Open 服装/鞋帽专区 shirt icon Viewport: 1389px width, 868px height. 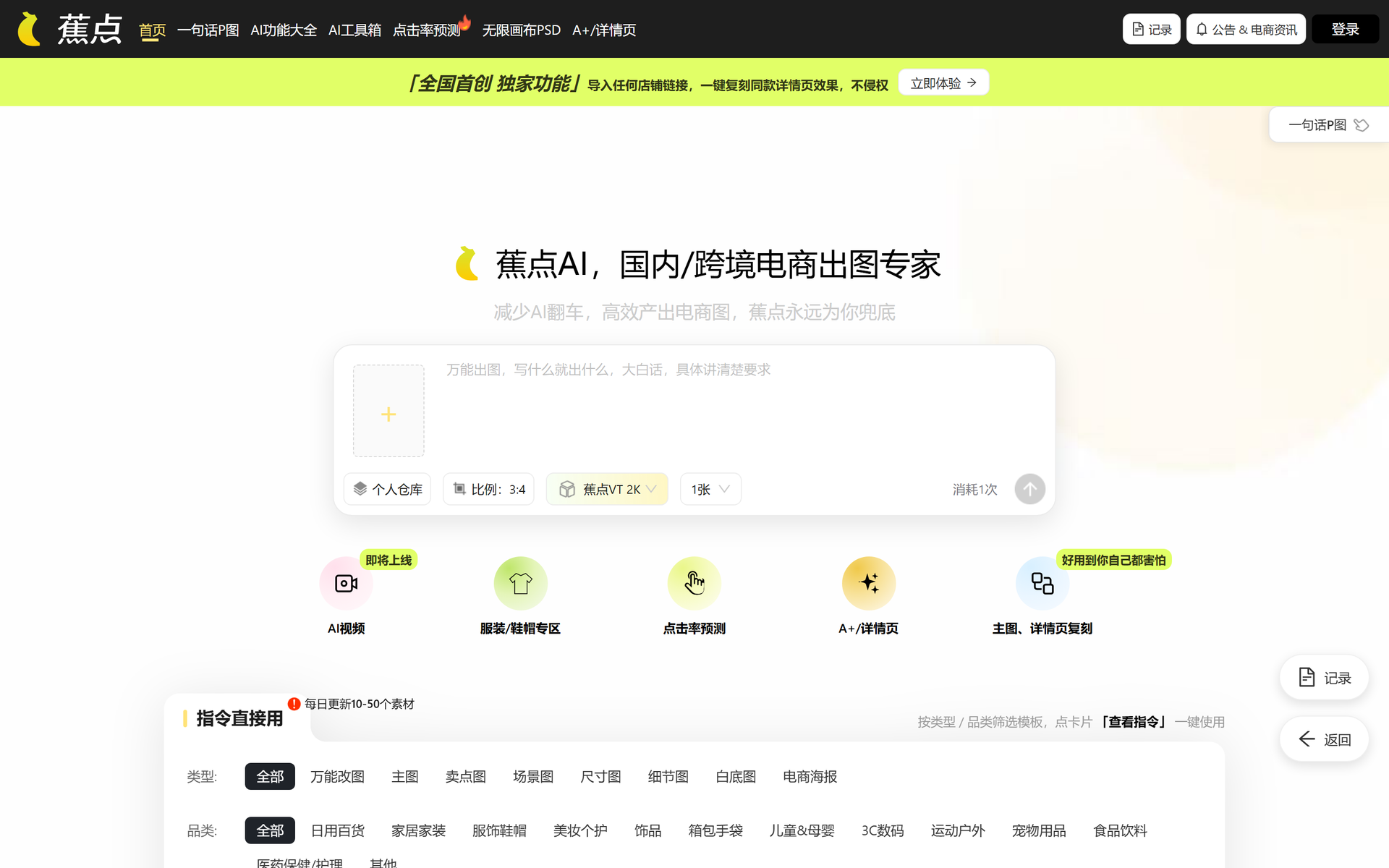tap(520, 583)
